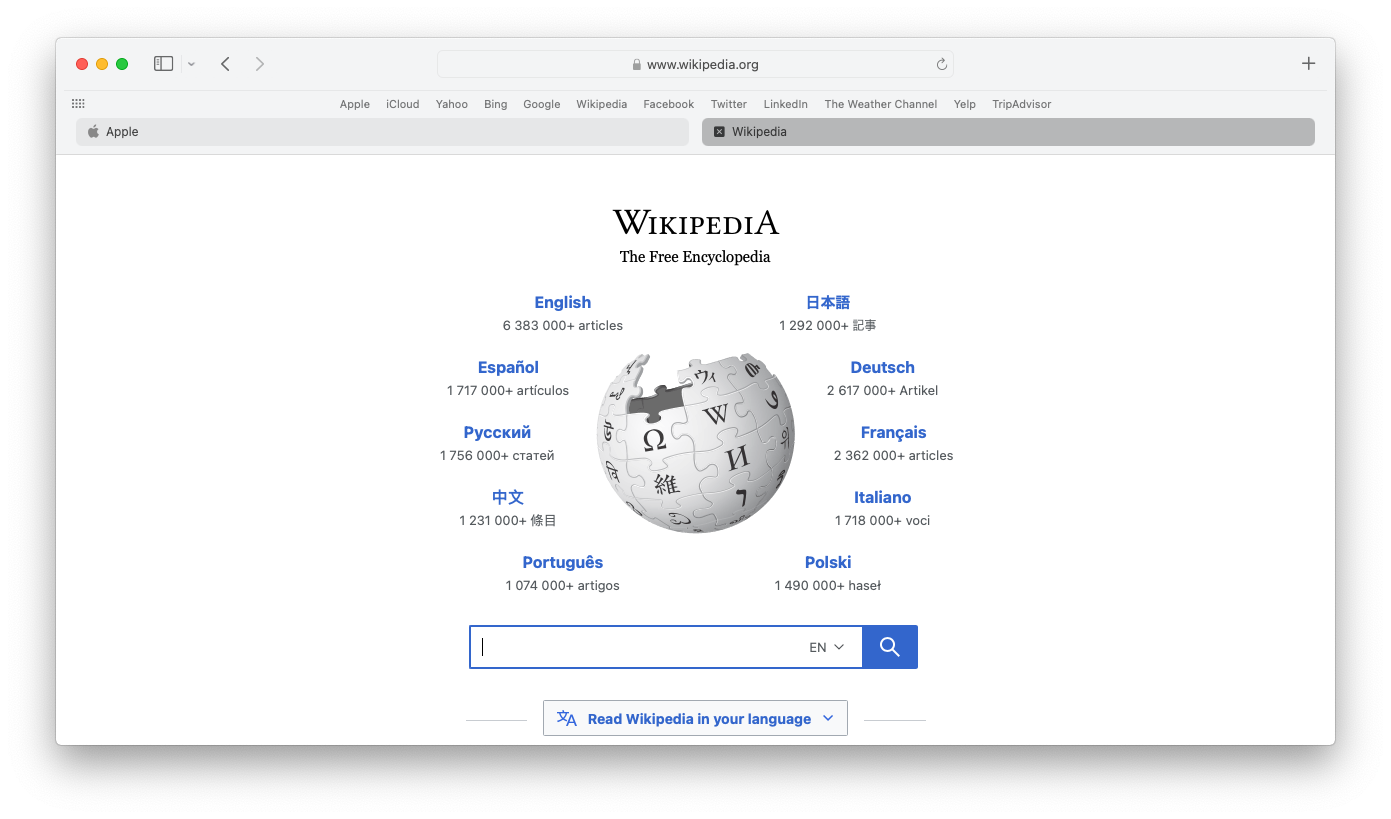Select the Wikipedia tab
The height and width of the screenshot is (819, 1391).
(1008, 132)
